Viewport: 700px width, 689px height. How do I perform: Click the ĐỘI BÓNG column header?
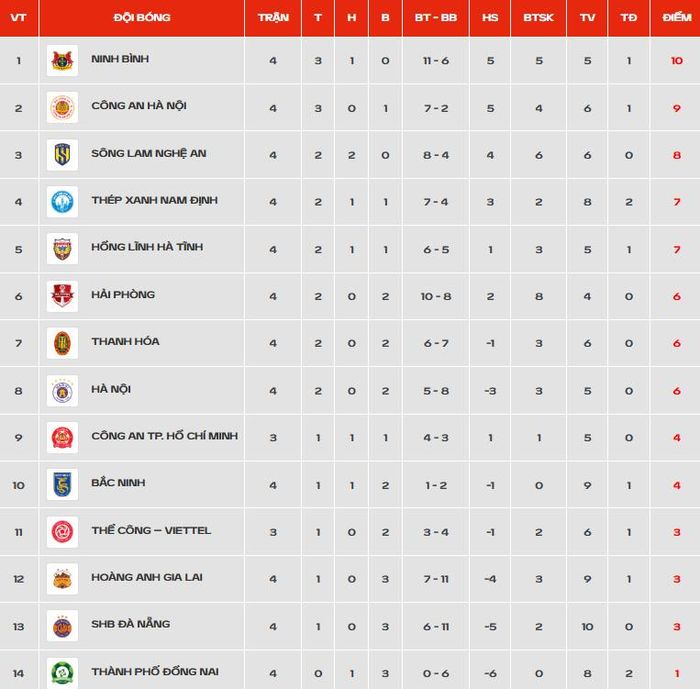142,17
